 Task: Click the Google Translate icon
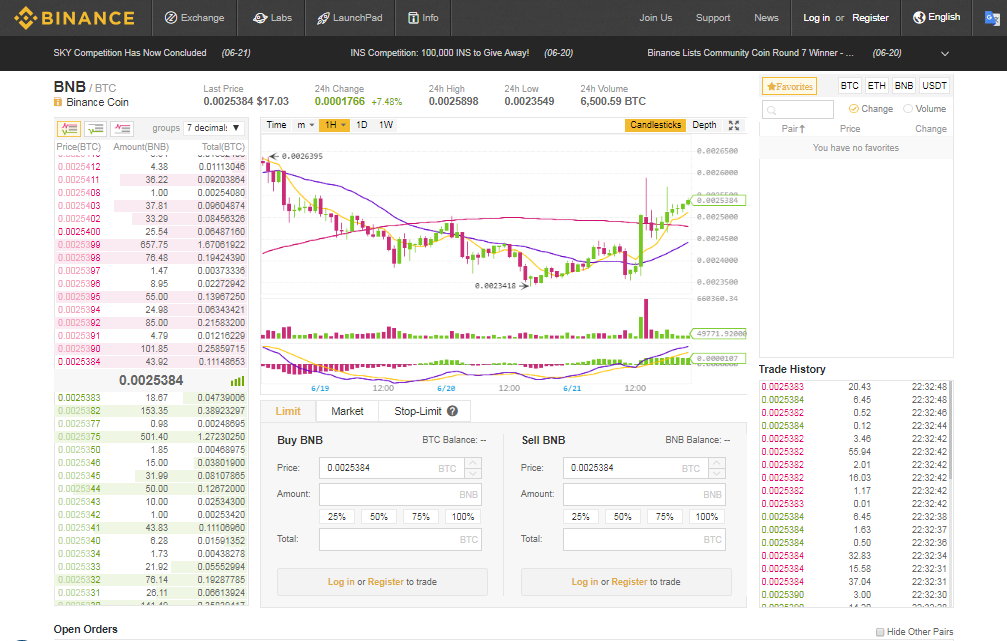click(992, 18)
